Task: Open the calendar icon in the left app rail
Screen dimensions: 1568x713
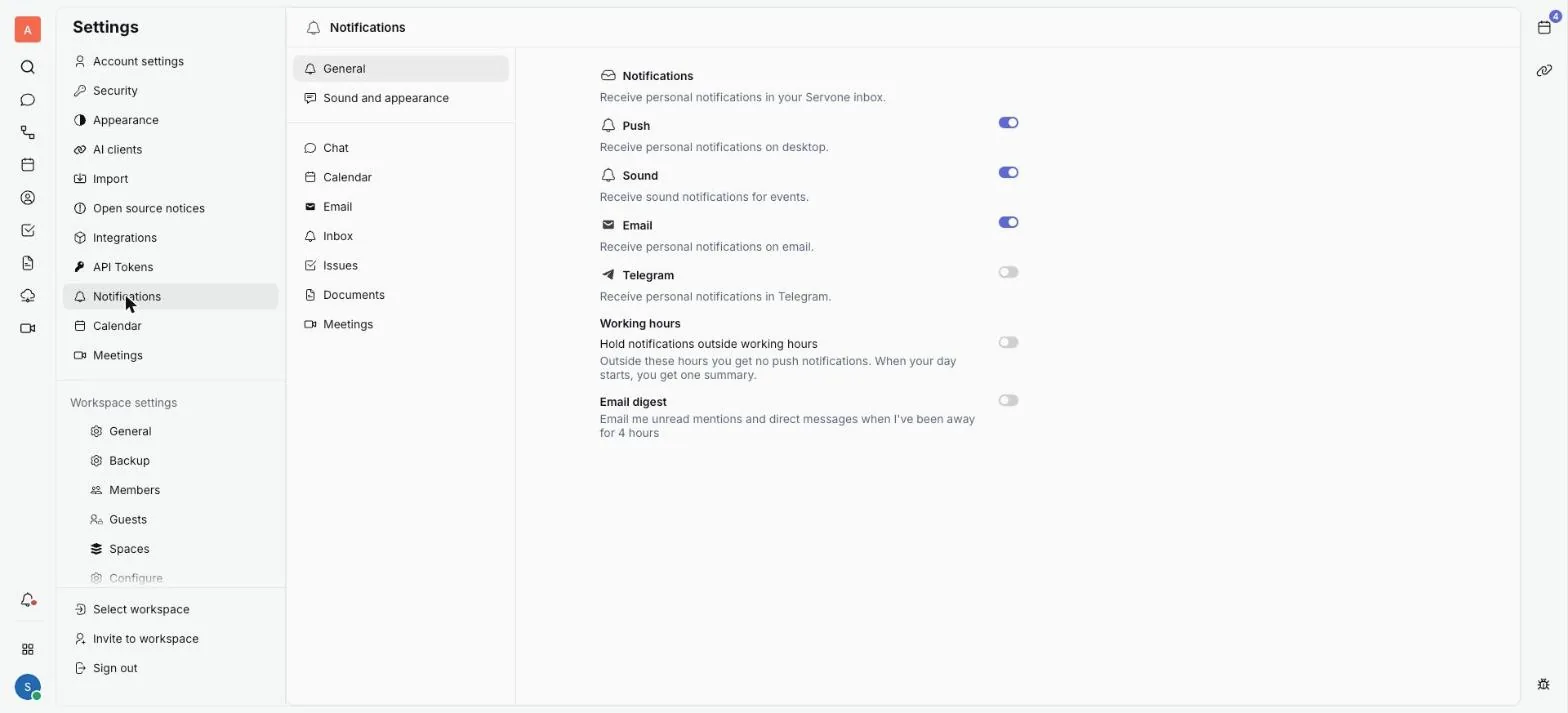Action: 28,165
